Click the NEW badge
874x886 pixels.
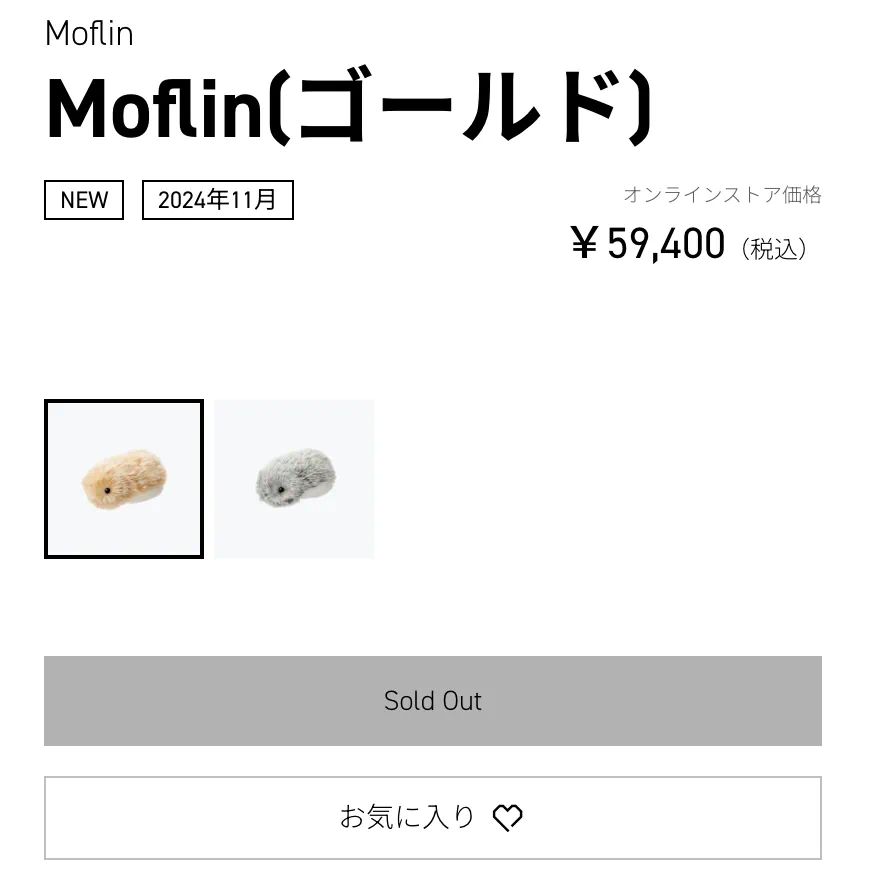click(x=84, y=200)
